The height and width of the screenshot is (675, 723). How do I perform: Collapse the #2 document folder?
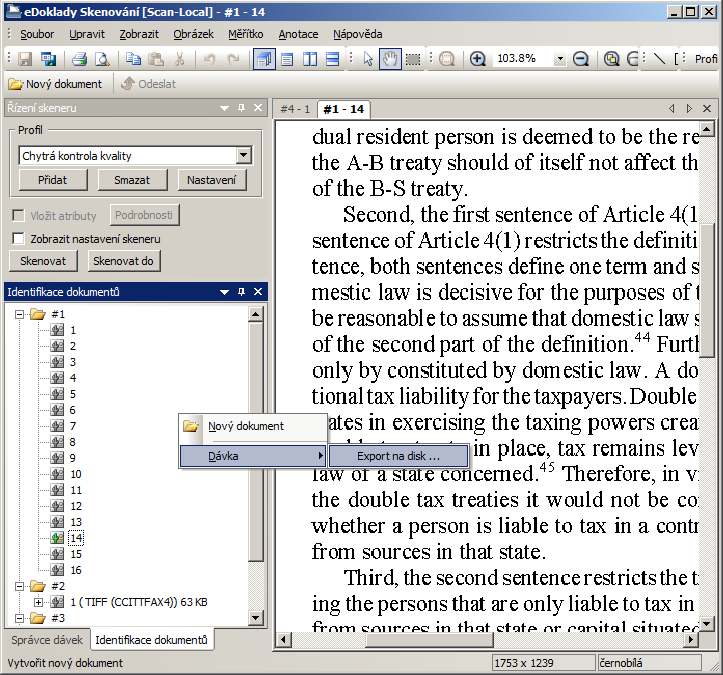[19, 586]
